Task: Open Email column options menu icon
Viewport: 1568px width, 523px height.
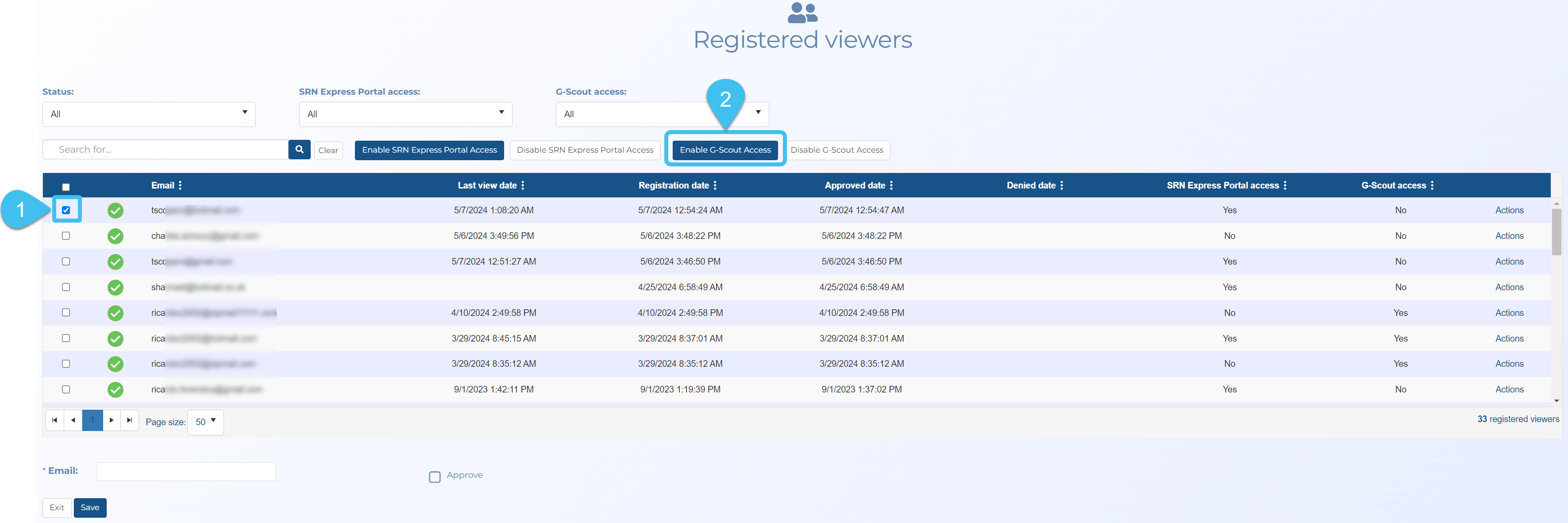Action: pyautogui.click(x=180, y=185)
